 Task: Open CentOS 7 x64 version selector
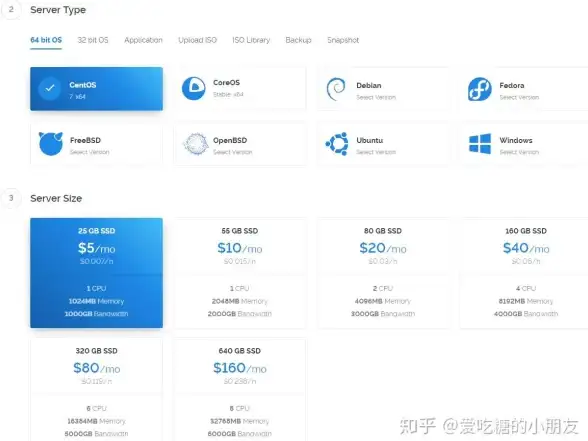coord(77,97)
